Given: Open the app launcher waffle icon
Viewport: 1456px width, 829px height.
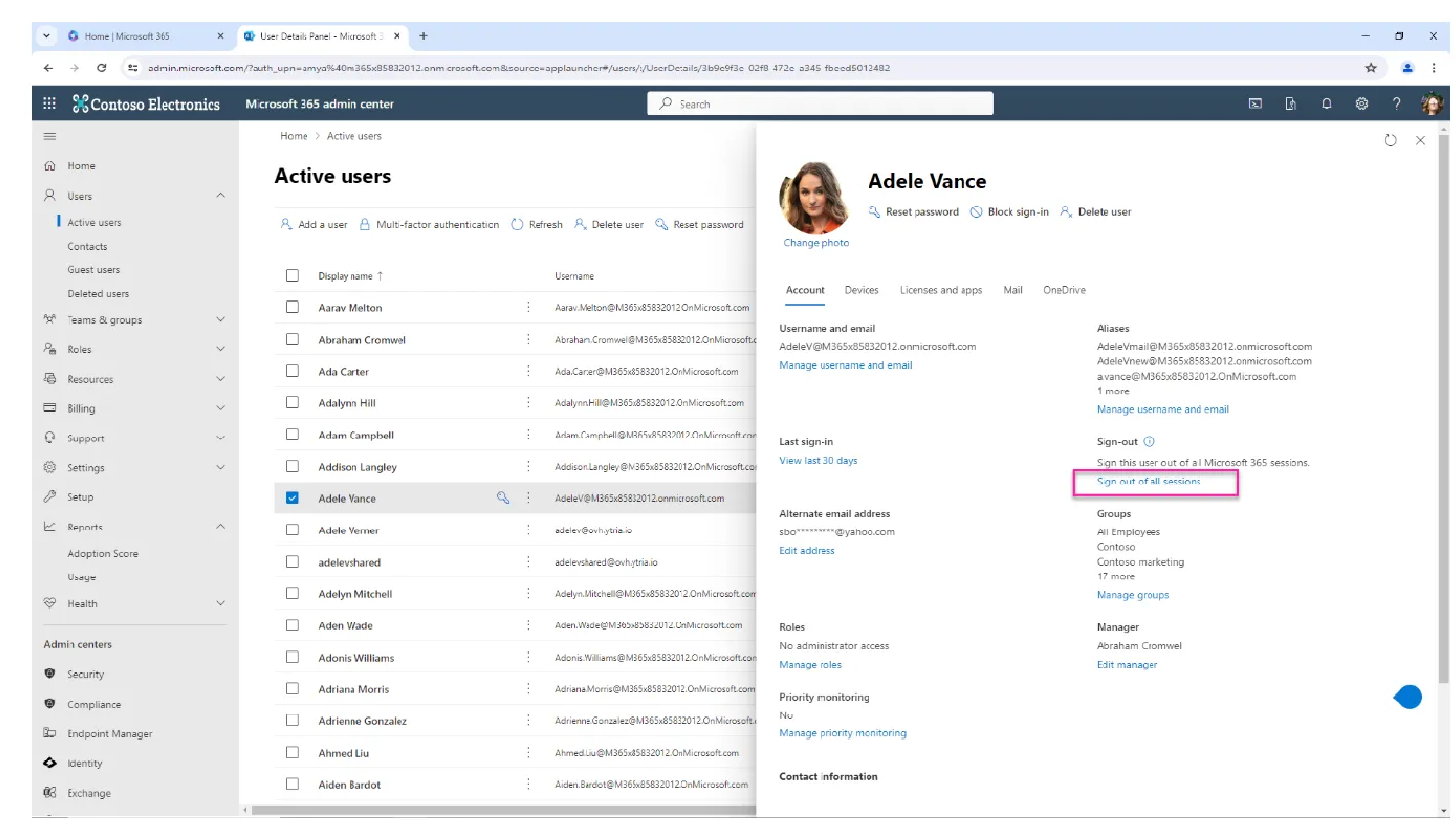Looking at the screenshot, I should coord(49,103).
